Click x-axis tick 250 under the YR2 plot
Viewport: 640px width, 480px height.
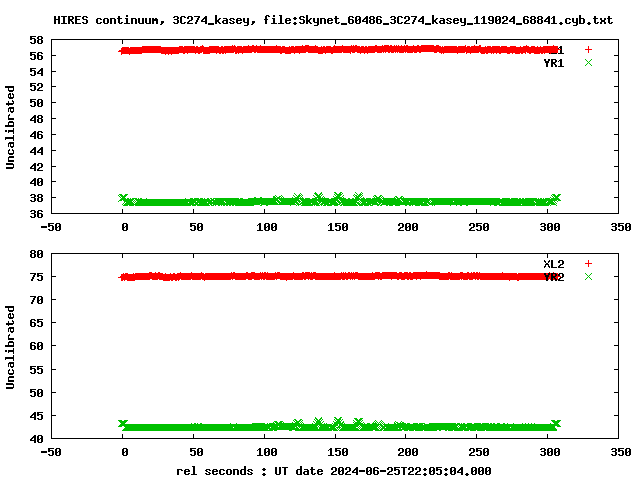click(x=479, y=452)
